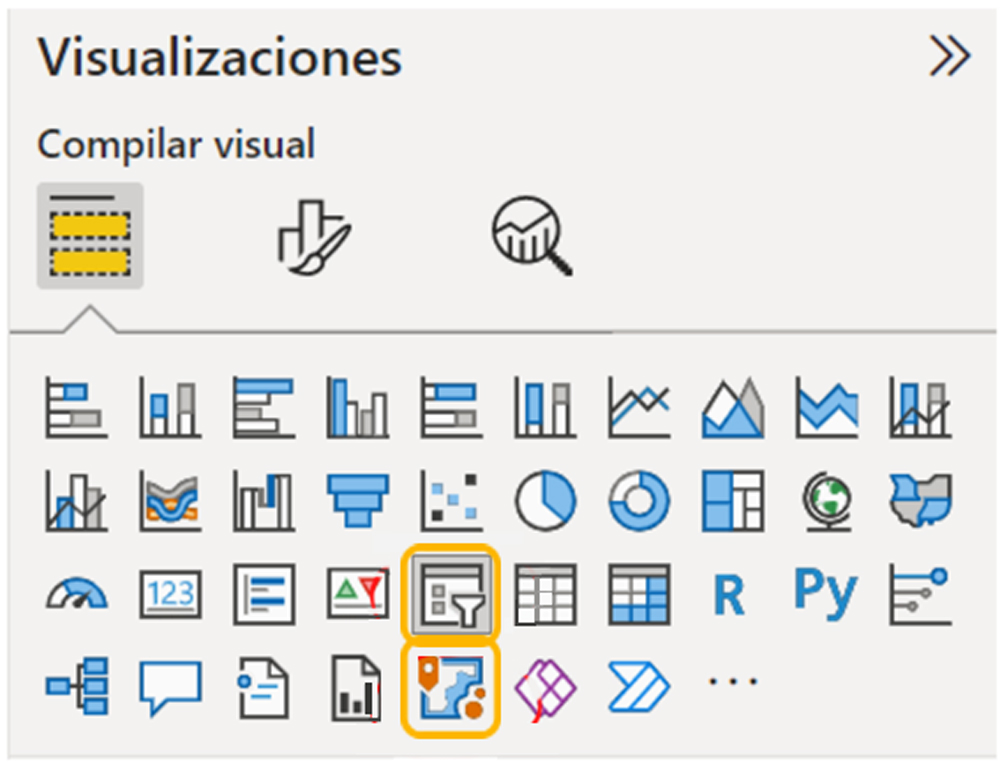Image resolution: width=1000 pixels, height=769 pixels.
Task: Insert a treemap visual
Action: [733, 501]
